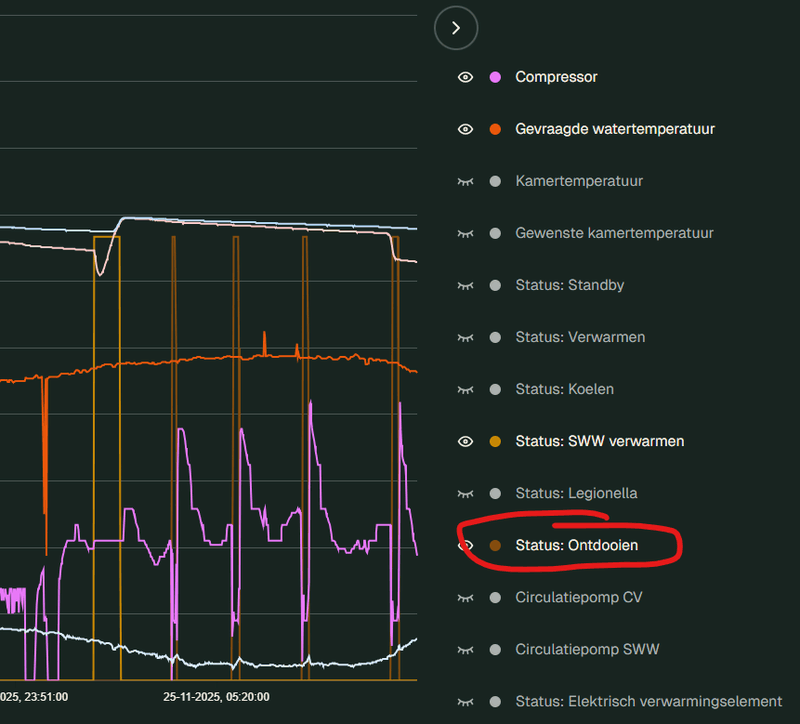Image resolution: width=800 pixels, height=724 pixels.
Task: Select the Status: SWW verwarmen label
Action: coord(599,441)
